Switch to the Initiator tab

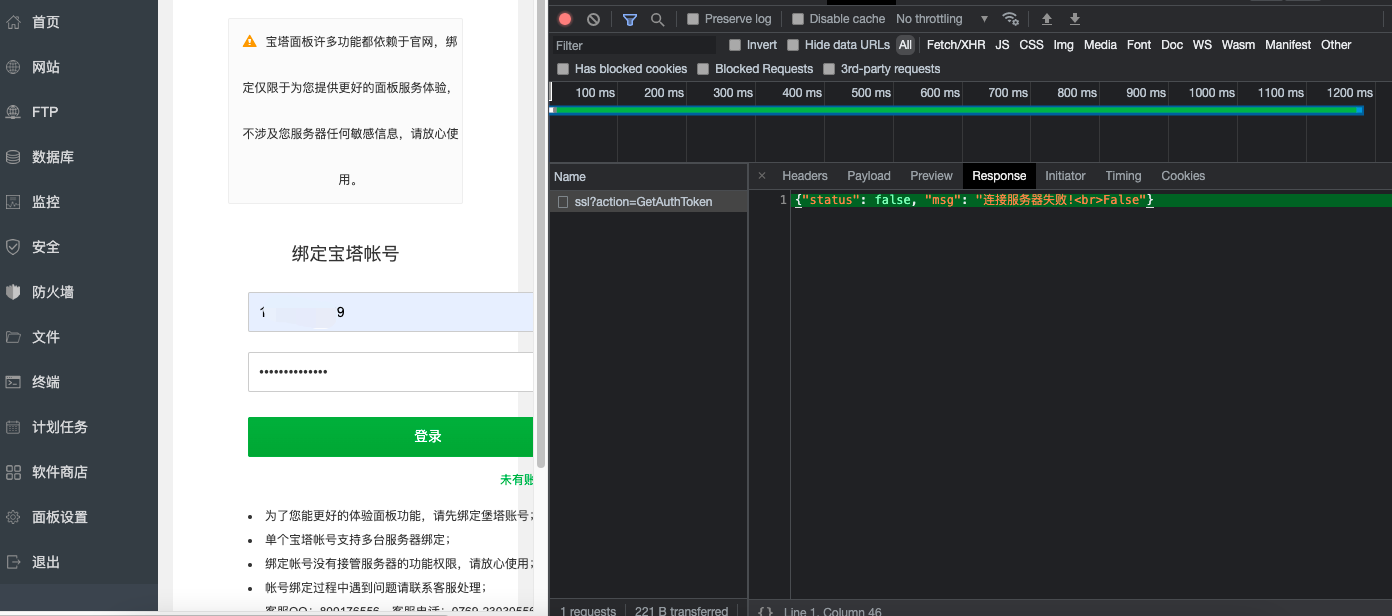coord(1065,176)
